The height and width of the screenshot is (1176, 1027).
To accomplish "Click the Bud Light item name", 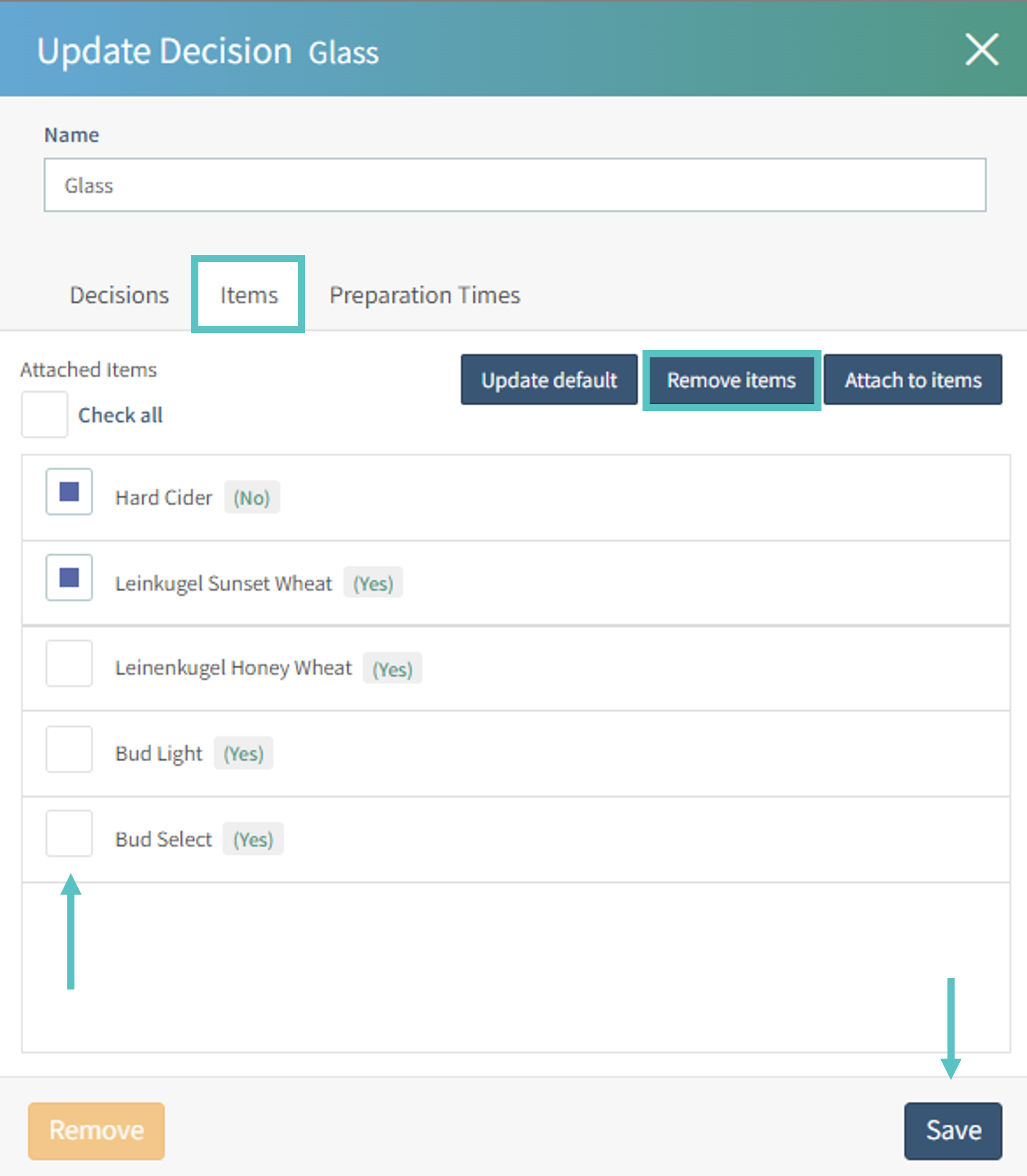I will [159, 754].
